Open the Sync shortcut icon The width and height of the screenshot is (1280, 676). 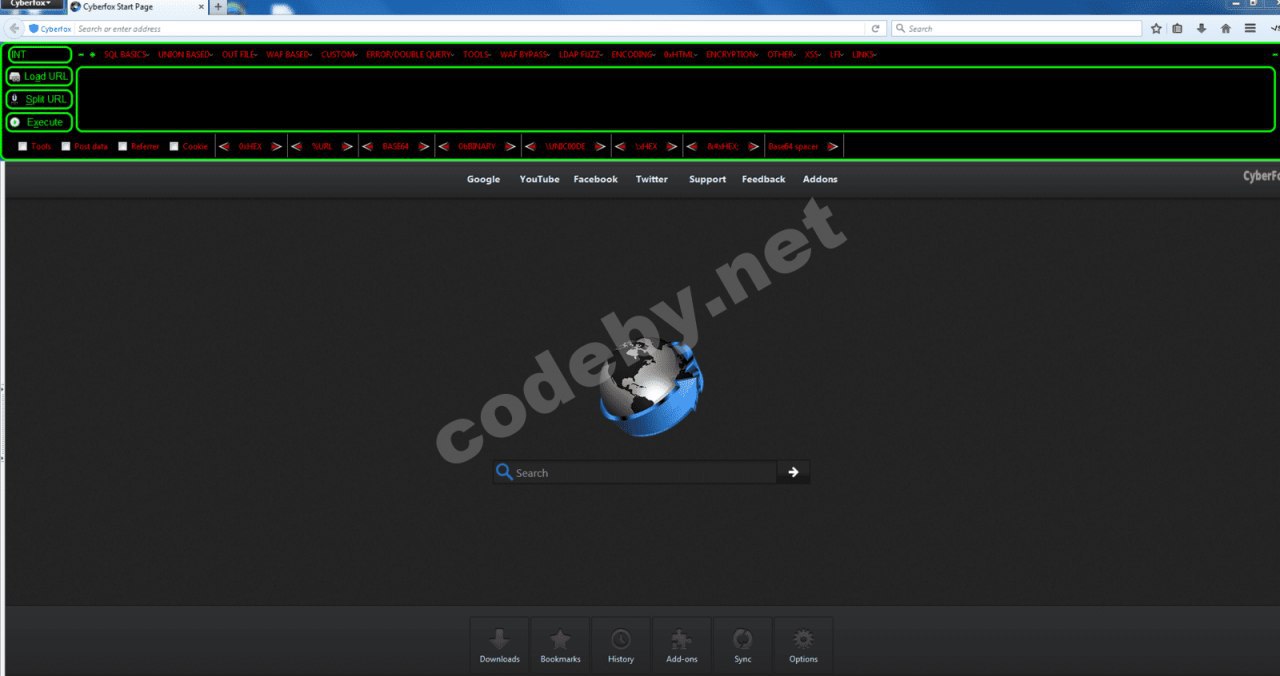point(742,645)
